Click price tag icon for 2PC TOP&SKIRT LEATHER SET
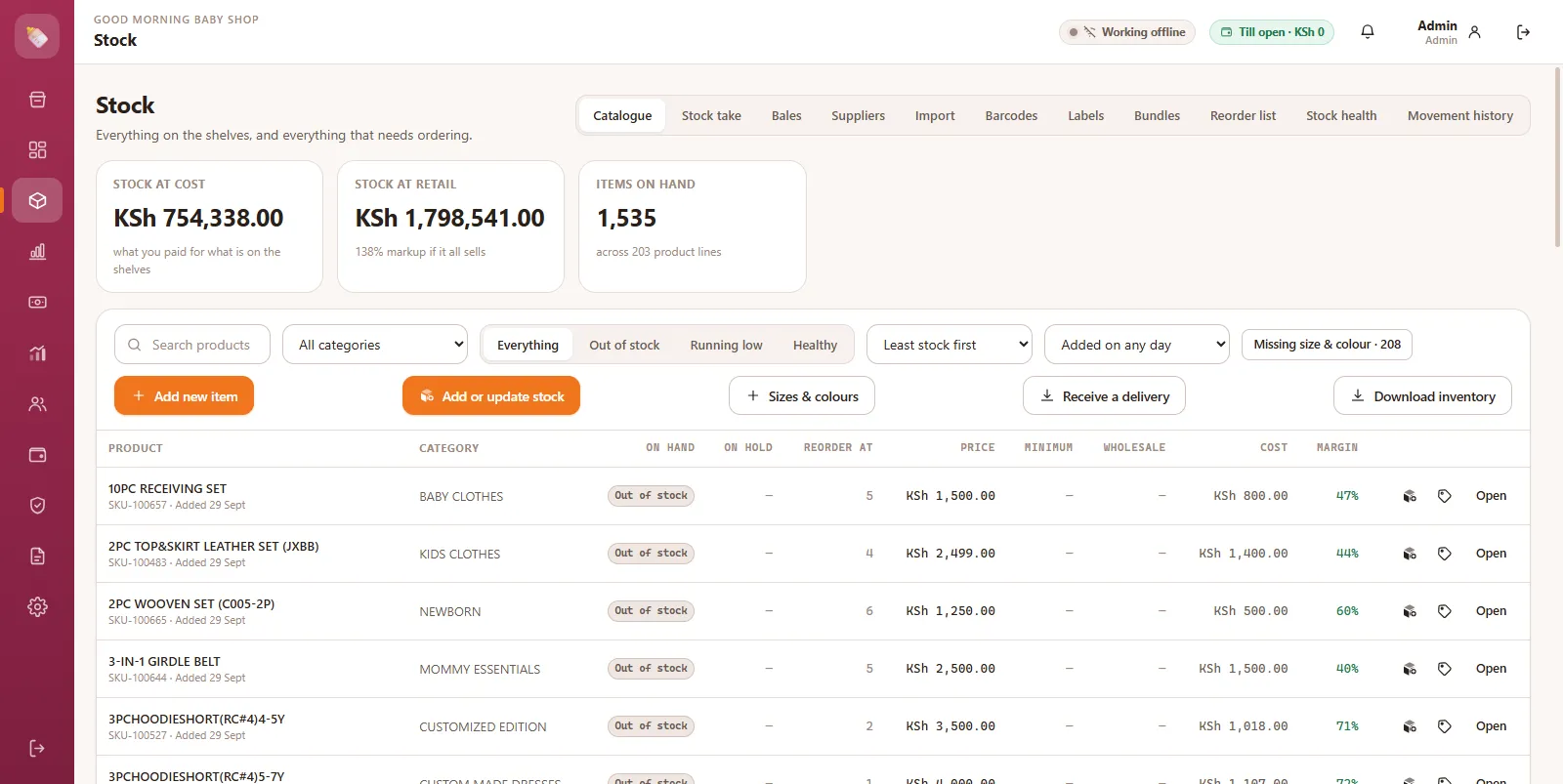 point(1445,554)
